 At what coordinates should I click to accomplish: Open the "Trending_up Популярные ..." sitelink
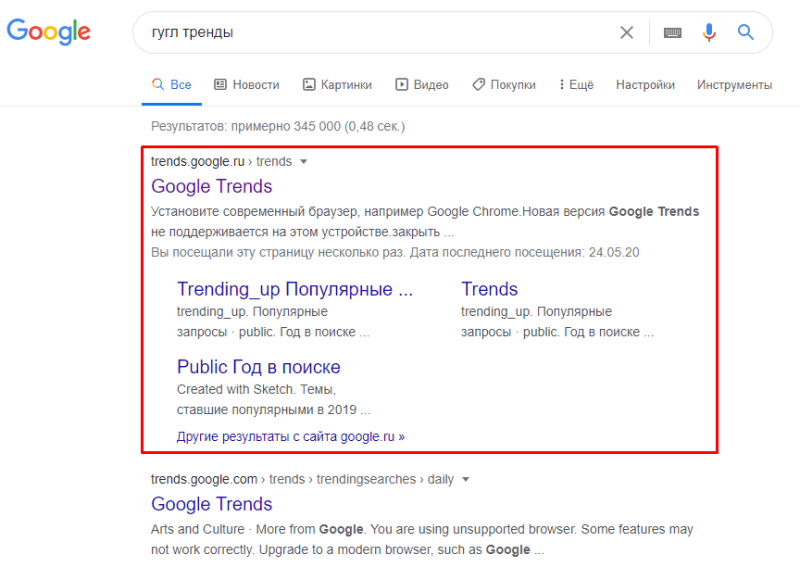pos(294,289)
